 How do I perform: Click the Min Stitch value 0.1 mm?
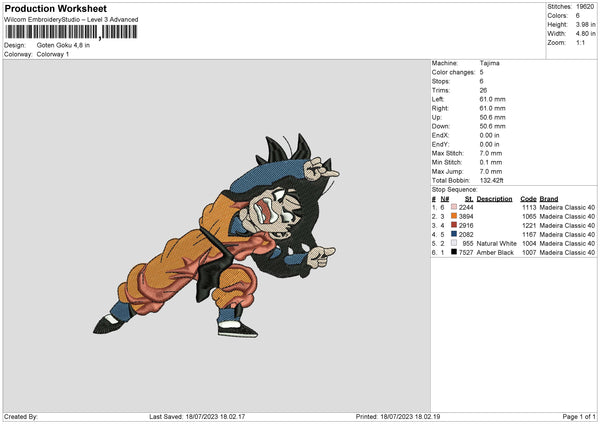click(491, 162)
